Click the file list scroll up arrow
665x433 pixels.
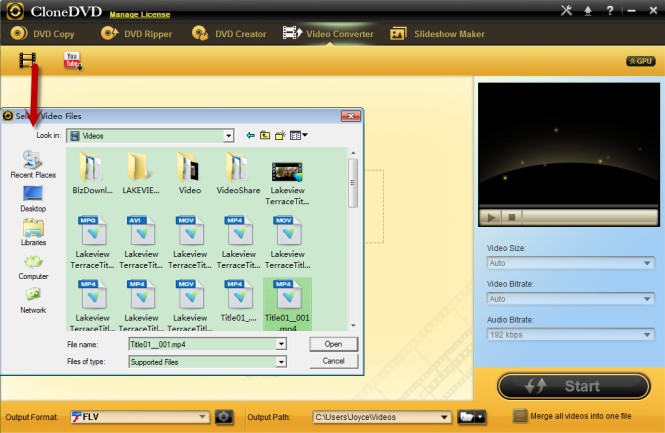(x=353, y=153)
